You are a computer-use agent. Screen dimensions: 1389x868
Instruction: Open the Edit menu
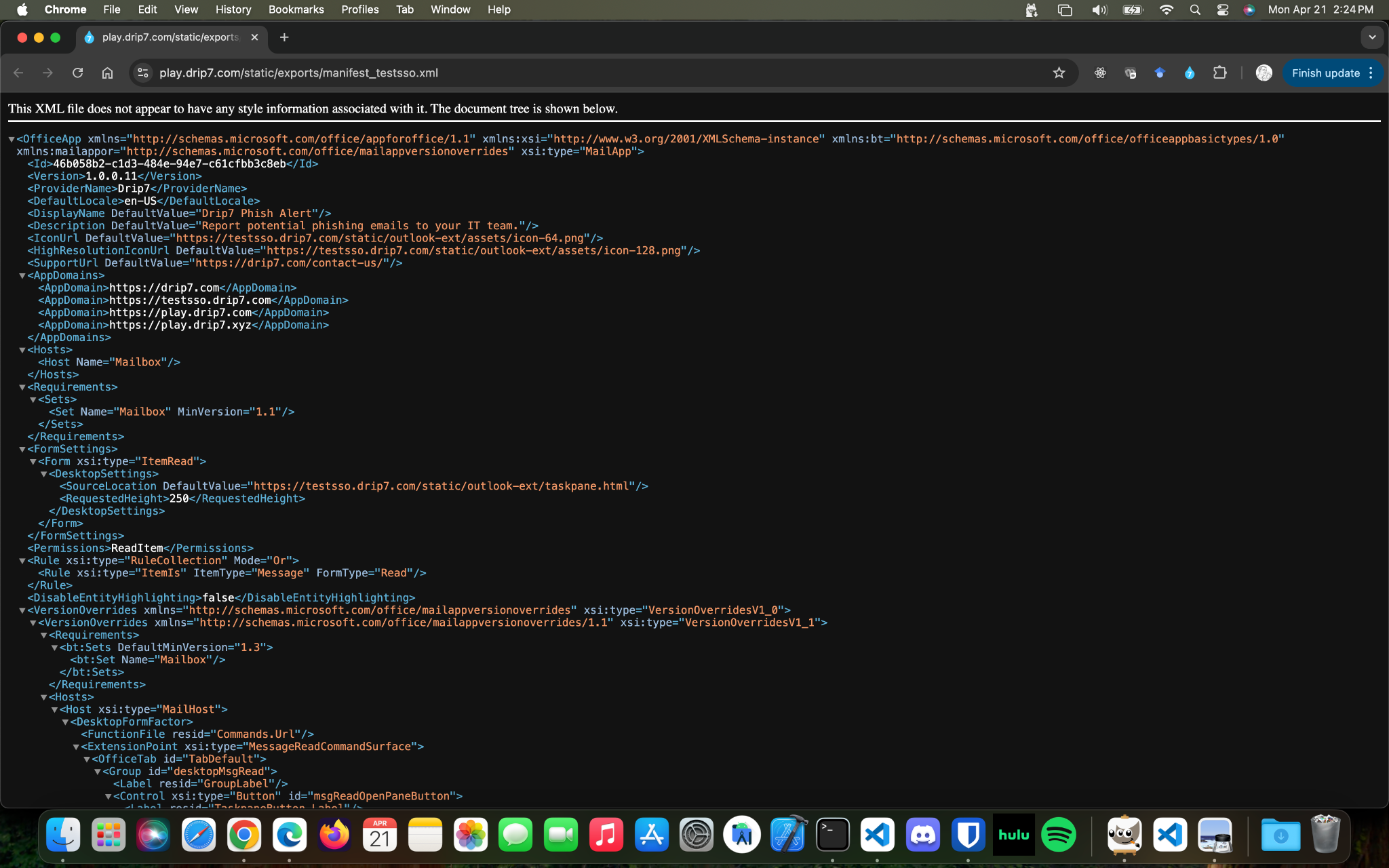point(147,9)
